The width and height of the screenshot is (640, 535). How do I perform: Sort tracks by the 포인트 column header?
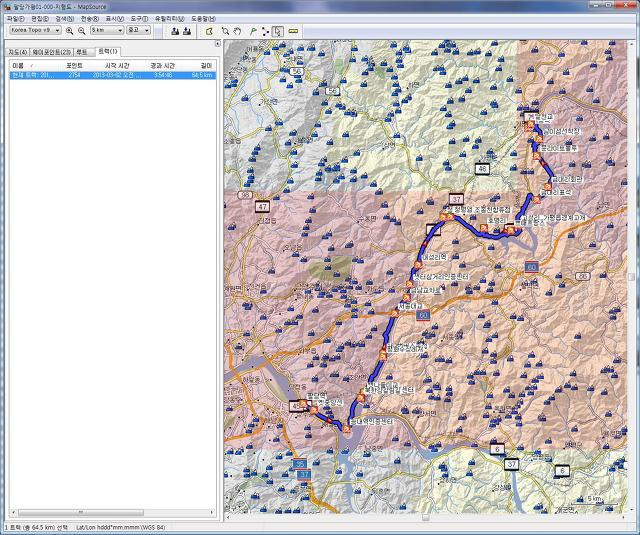click(x=74, y=66)
